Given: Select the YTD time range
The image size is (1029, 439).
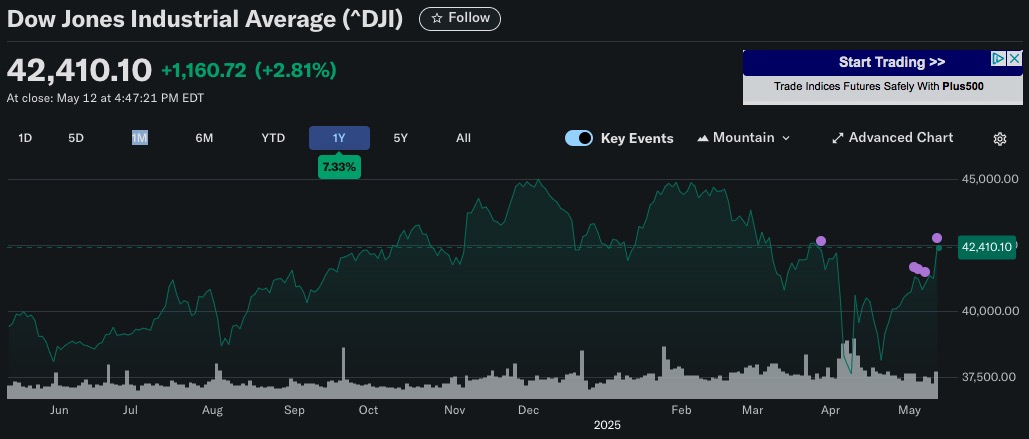Looking at the screenshot, I should [x=273, y=138].
